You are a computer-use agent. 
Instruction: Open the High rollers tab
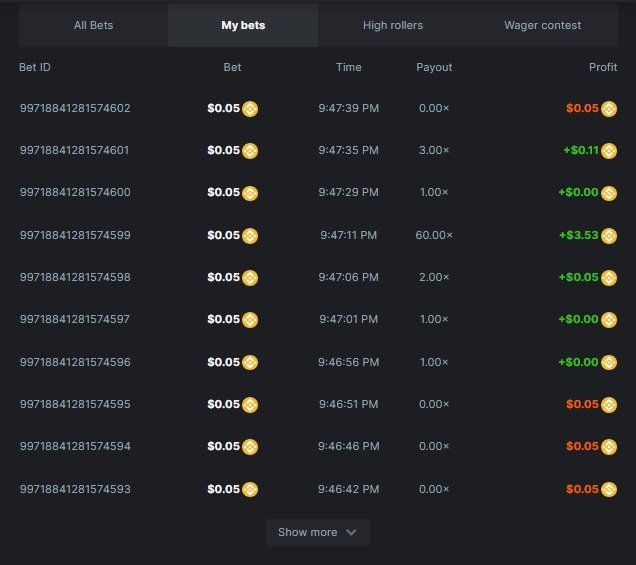[393, 25]
